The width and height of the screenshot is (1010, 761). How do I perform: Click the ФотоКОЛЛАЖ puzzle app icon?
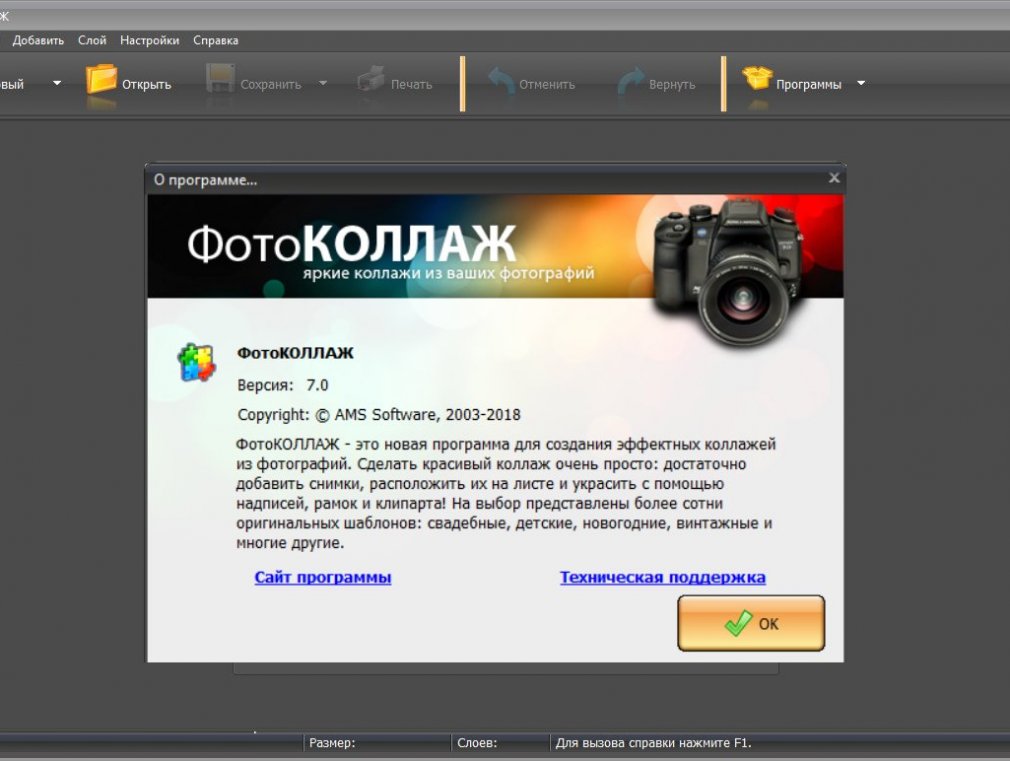coord(196,362)
